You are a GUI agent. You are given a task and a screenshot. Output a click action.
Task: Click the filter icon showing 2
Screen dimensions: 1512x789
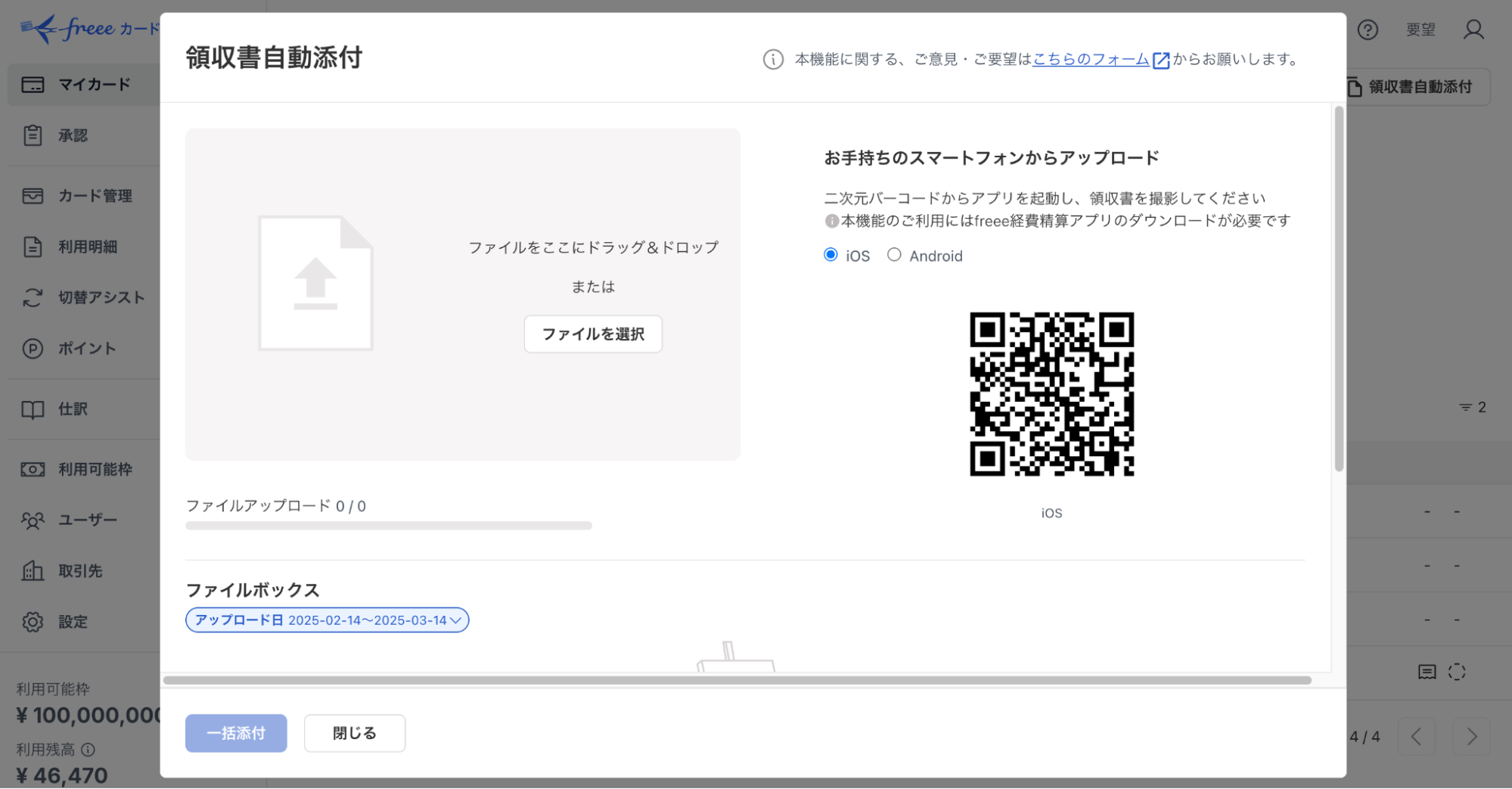pyautogui.click(x=1472, y=407)
